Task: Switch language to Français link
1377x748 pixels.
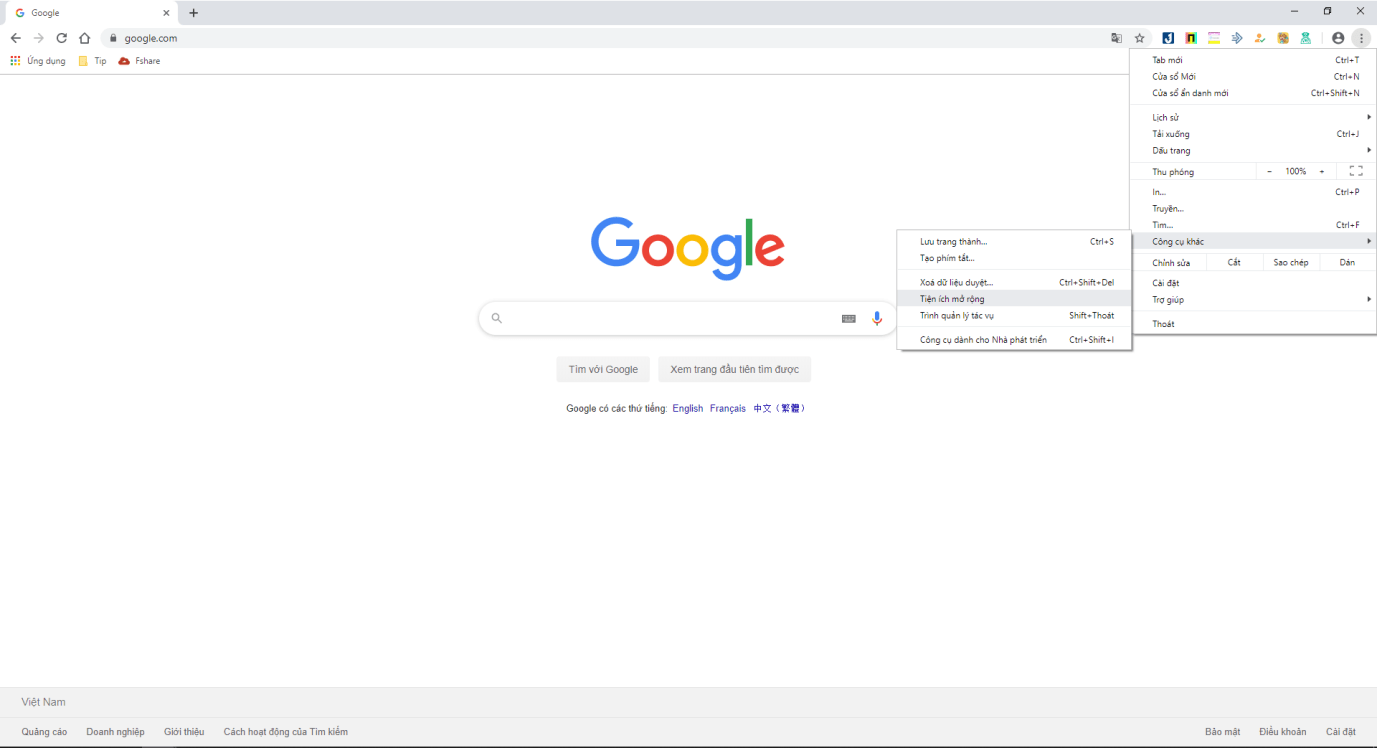Action: click(728, 409)
